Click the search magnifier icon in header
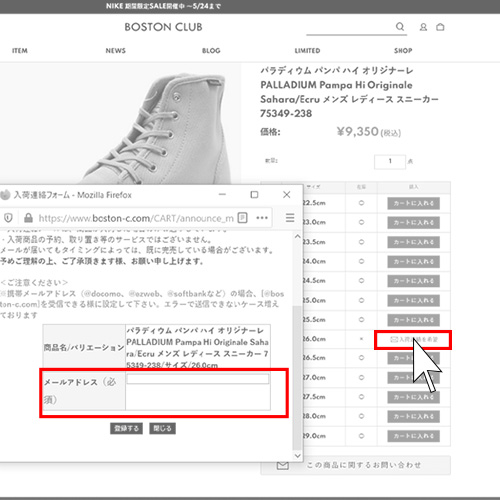 tap(400, 26)
